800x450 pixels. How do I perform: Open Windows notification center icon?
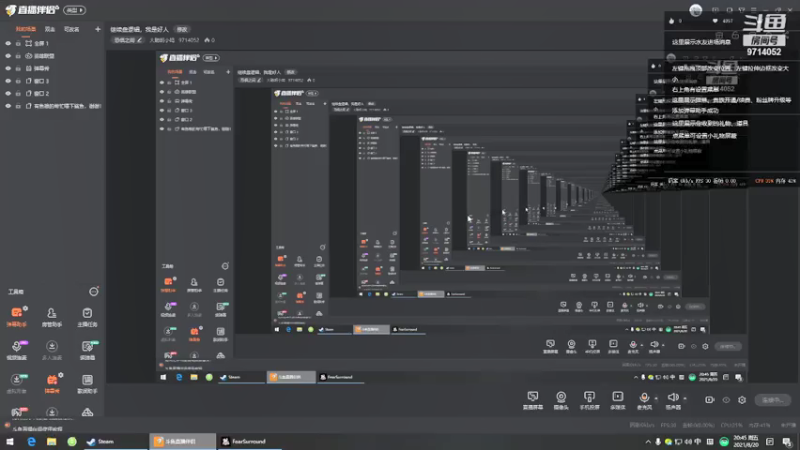point(786,442)
